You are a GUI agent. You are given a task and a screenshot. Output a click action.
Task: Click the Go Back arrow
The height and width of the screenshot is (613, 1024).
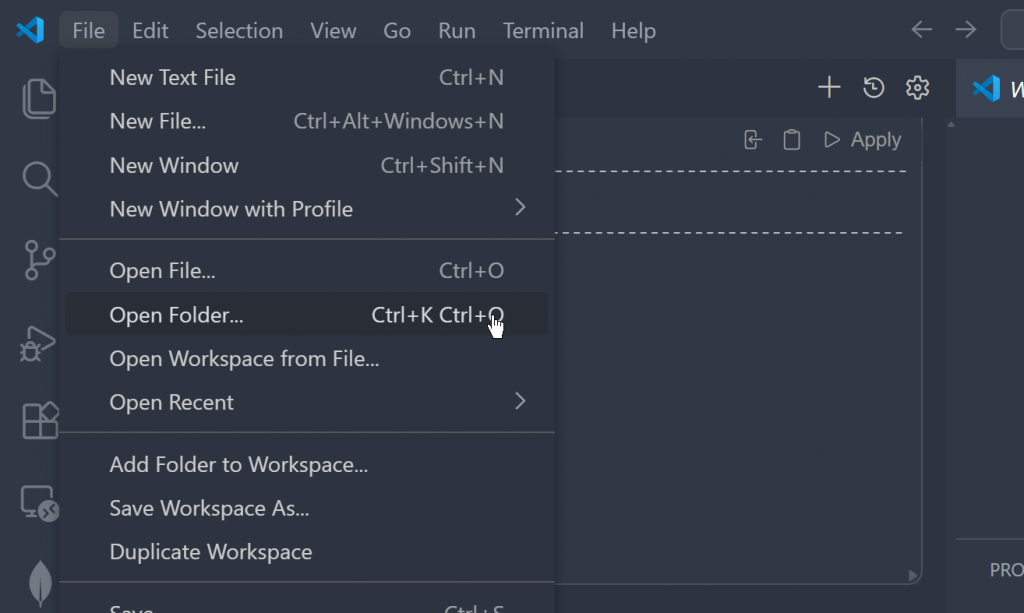[x=922, y=30]
